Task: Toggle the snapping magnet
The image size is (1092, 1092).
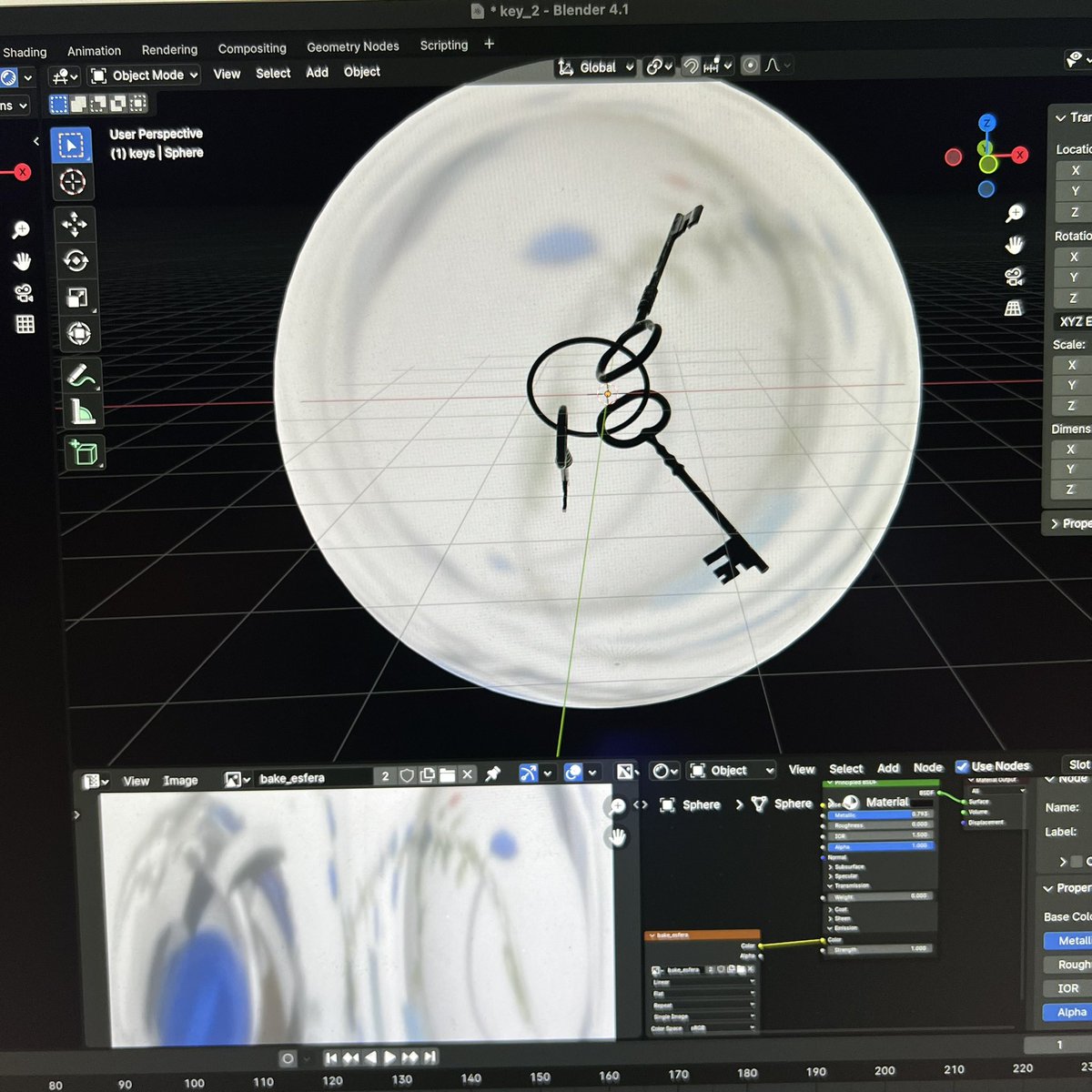Action: tap(691, 66)
